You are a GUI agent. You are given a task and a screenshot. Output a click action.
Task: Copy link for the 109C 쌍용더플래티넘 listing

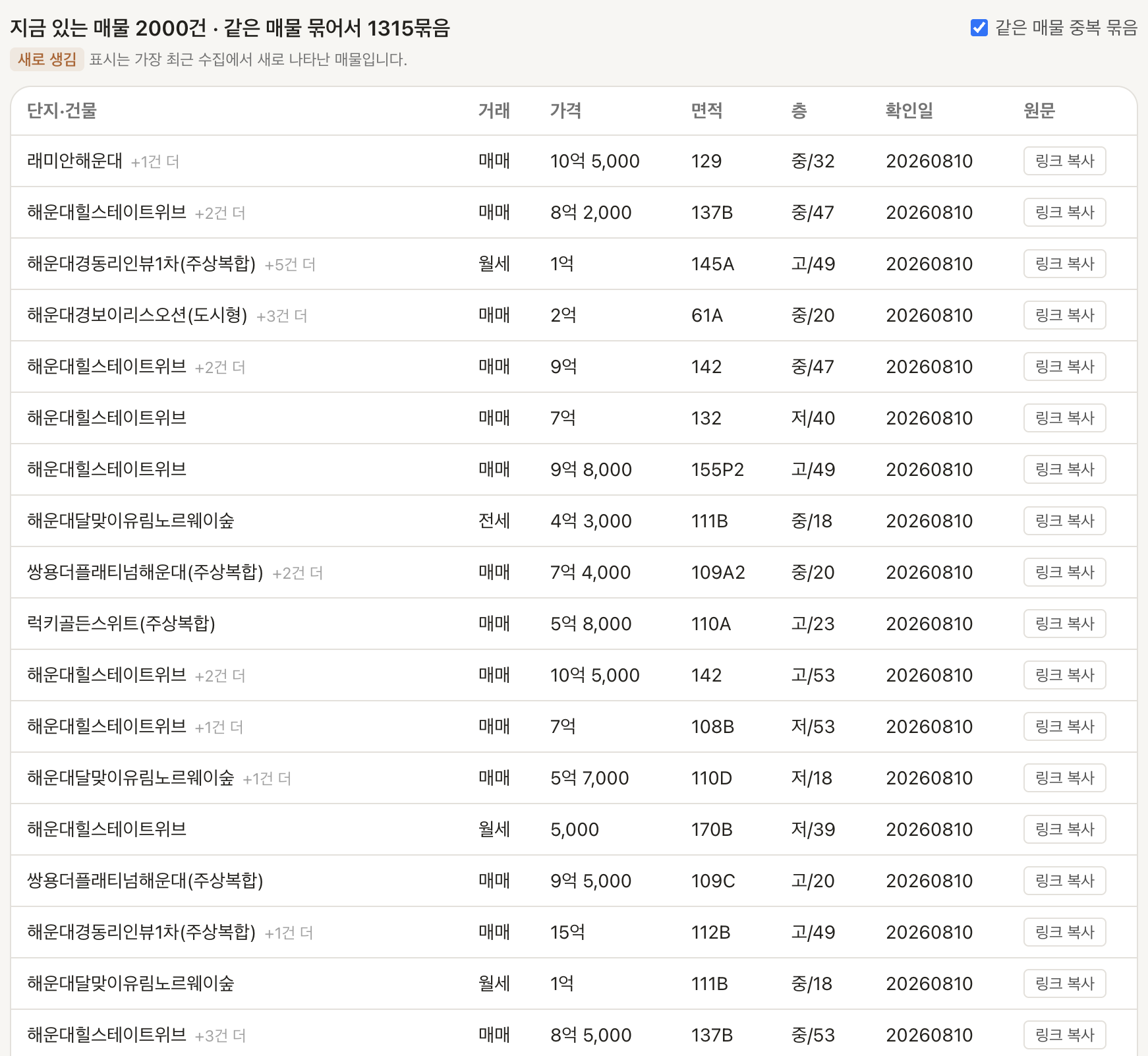point(1064,881)
